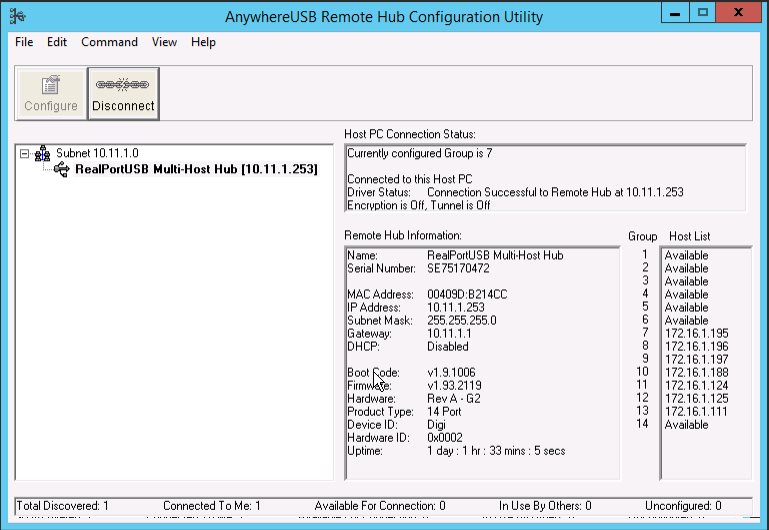Select the Subnet network icon in tree
The image size is (769, 530).
point(42,153)
